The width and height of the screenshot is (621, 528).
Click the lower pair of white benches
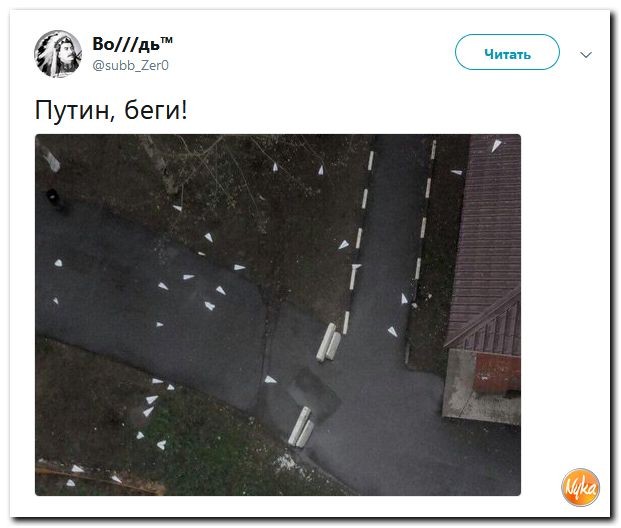point(301,427)
